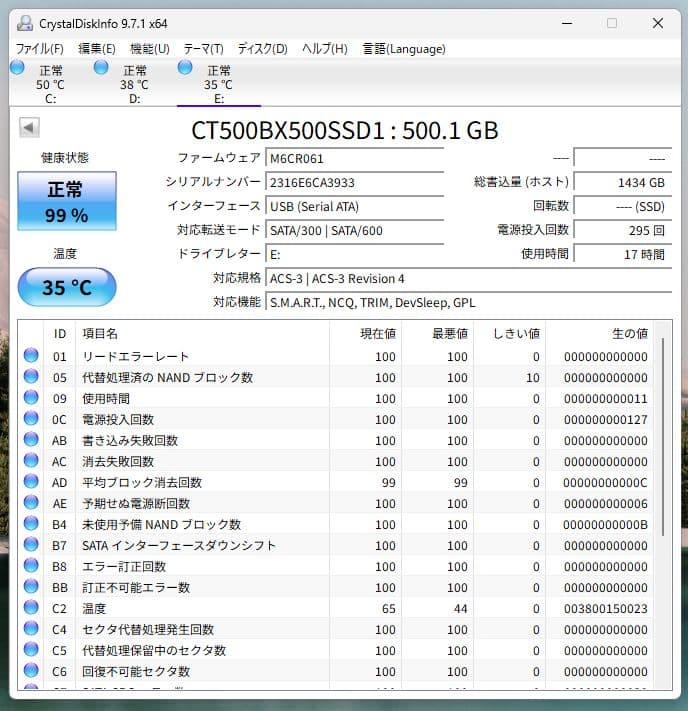Select the E: drive status orb
Viewport: 688px width, 711px height.
pyautogui.click(x=185, y=68)
